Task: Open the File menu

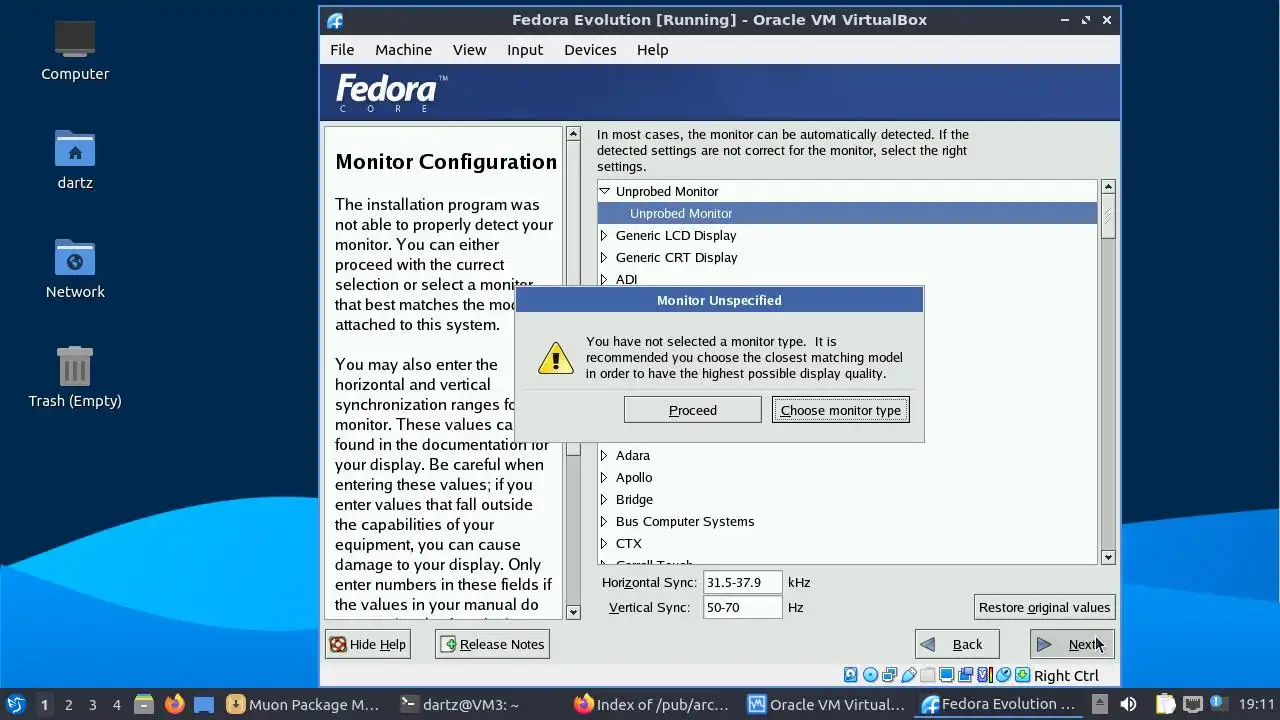Action: [342, 49]
